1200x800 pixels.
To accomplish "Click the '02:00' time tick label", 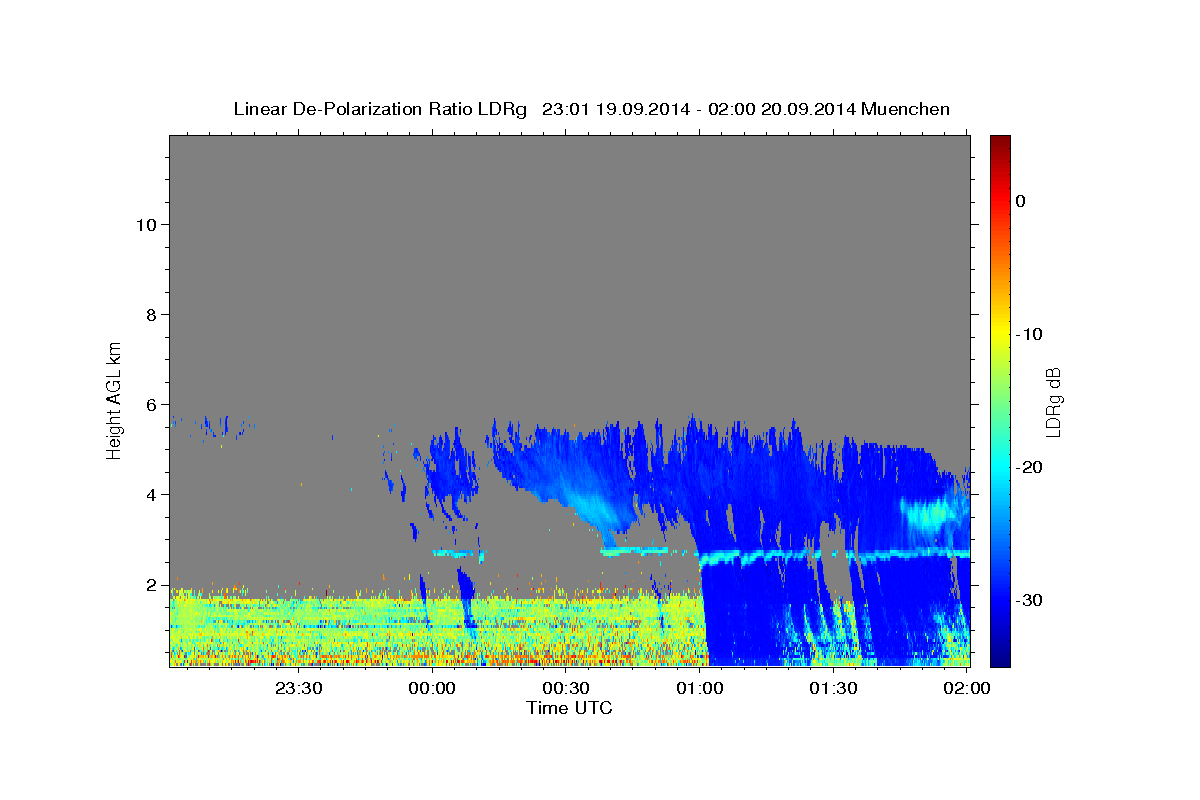I will tap(966, 688).
